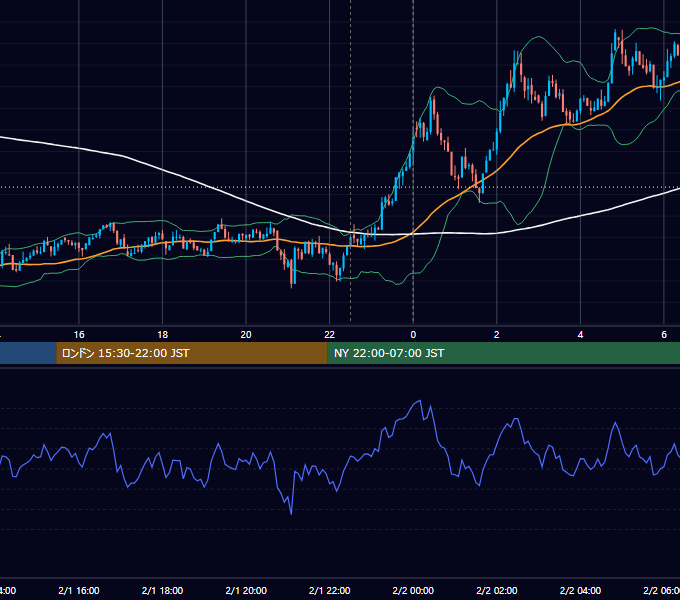Click the 2/1 18:00 date label
Image resolution: width=680 pixels, height=600 pixels.
(x=163, y=590)
